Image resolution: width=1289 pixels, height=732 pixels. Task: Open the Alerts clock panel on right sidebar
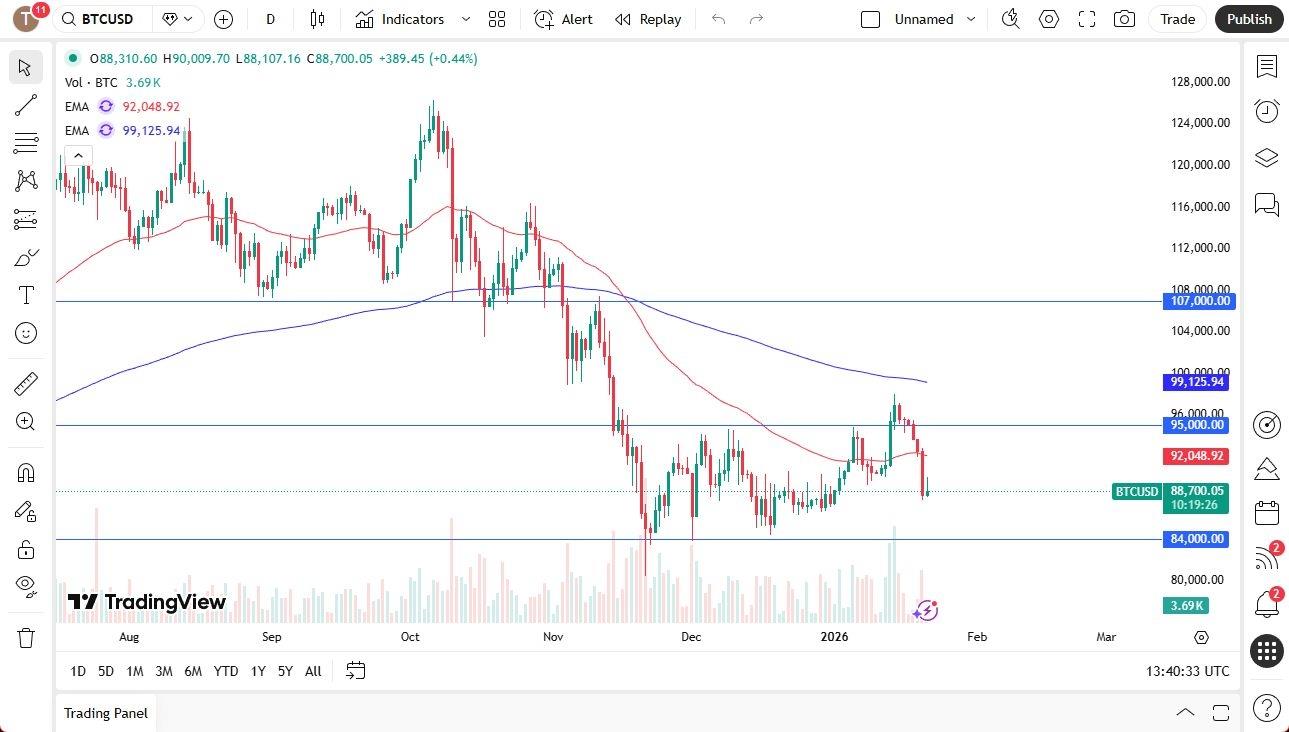(1266, 111)
